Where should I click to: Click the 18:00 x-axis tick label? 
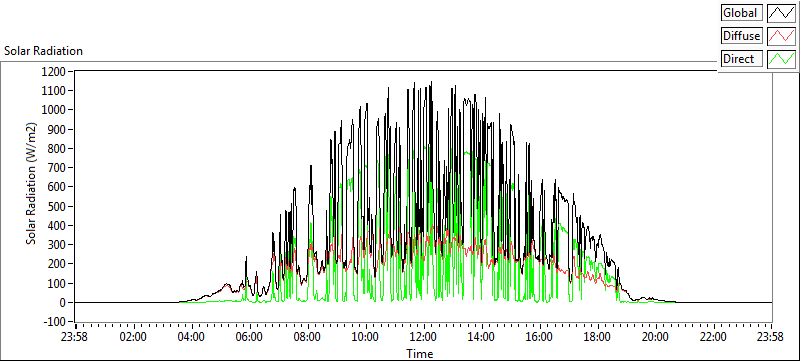[x=597, y=337]
